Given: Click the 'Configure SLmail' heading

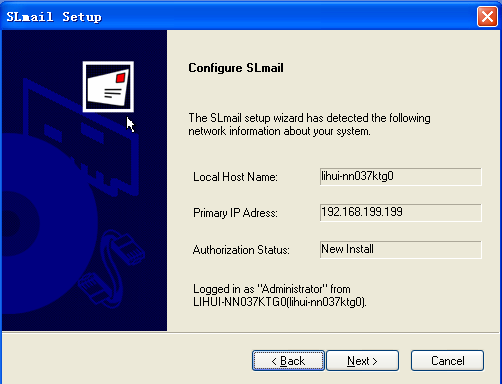Looking at the screenshot, I should [x=236, y=68].
